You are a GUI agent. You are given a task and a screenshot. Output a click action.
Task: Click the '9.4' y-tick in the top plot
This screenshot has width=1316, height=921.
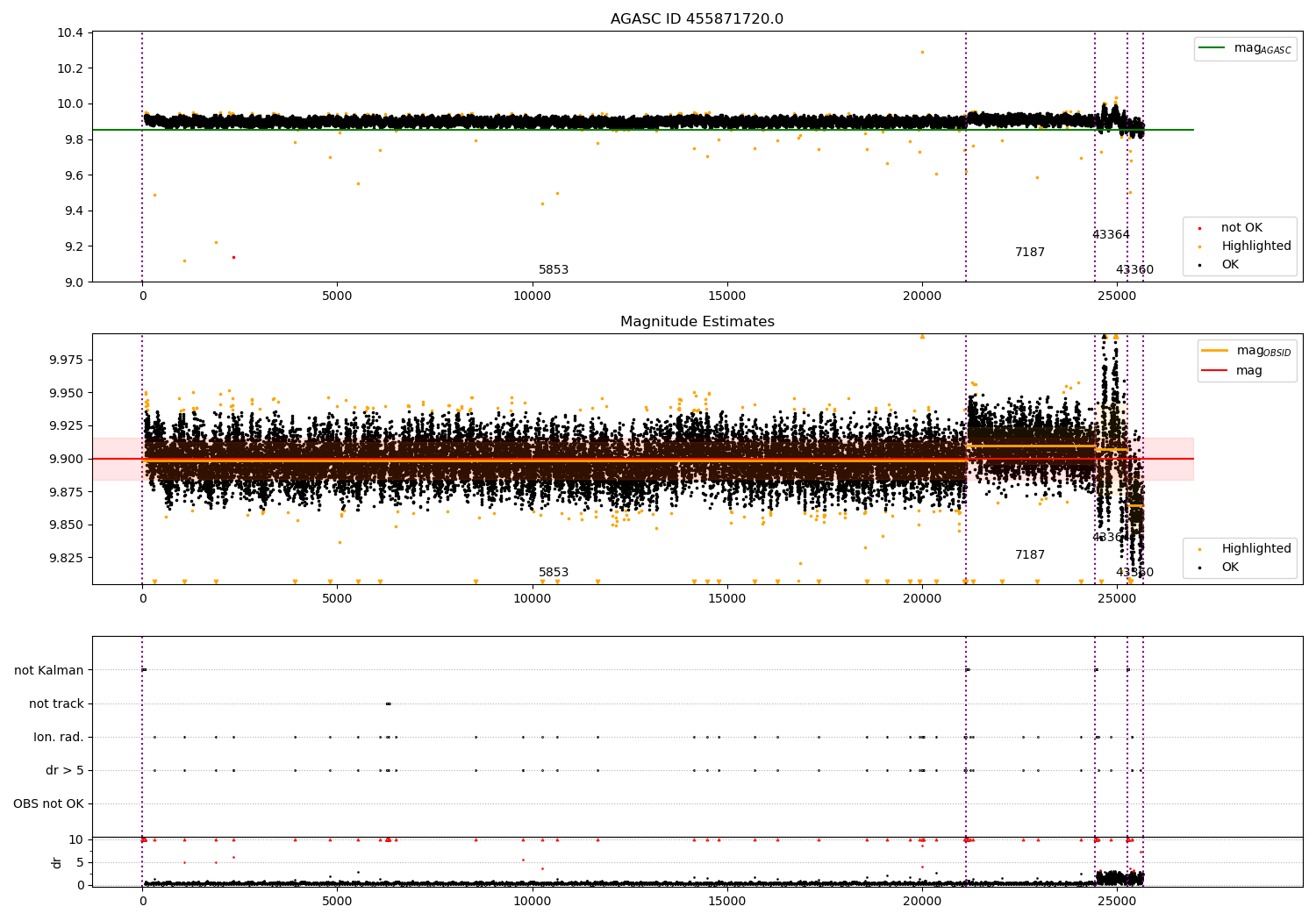(x=73, y=211)
